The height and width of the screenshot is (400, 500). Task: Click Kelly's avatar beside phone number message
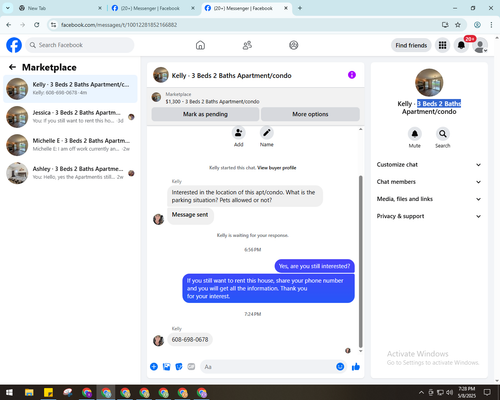(x=158, y=340)
